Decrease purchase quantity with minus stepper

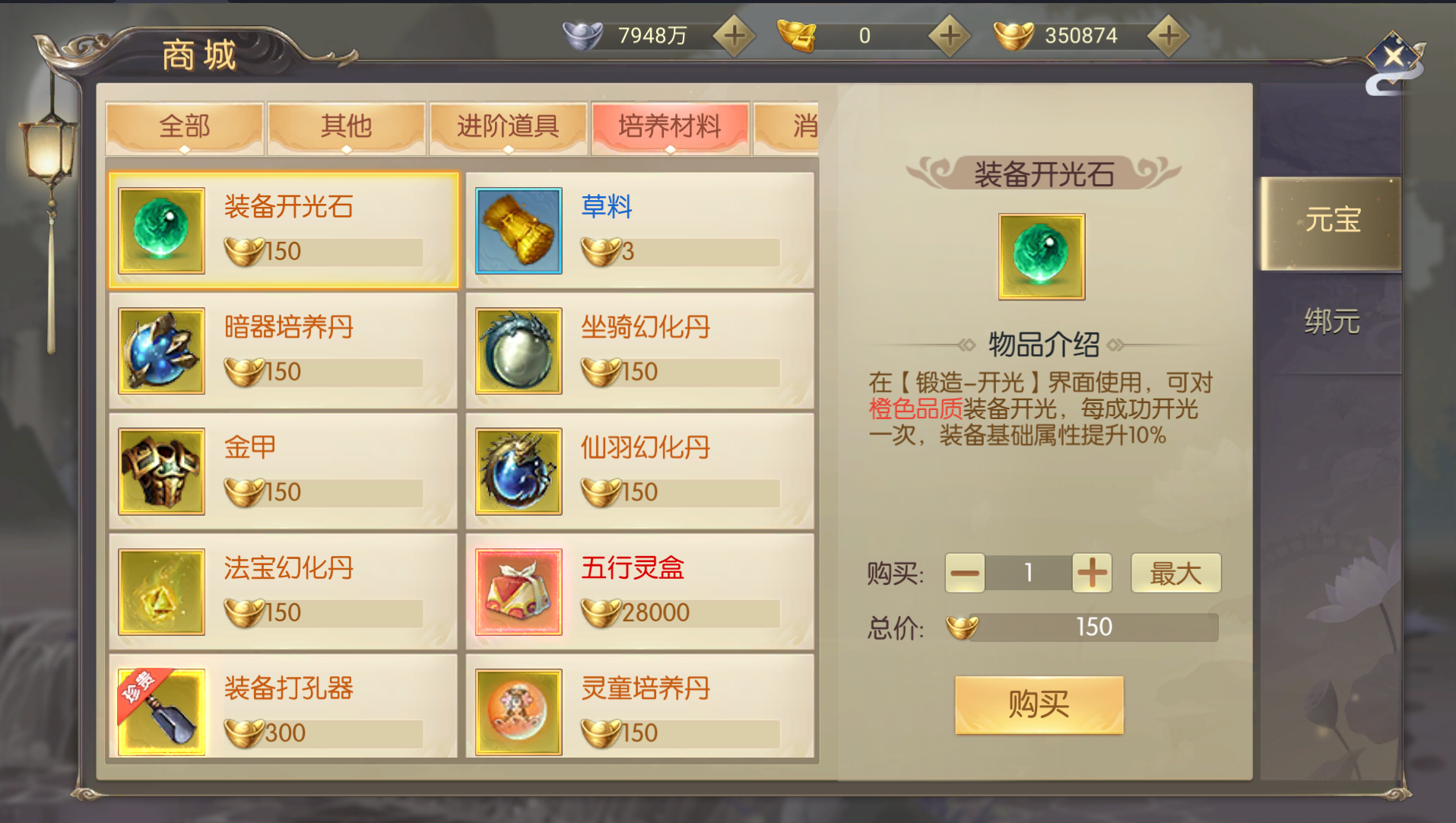point(965,573)
